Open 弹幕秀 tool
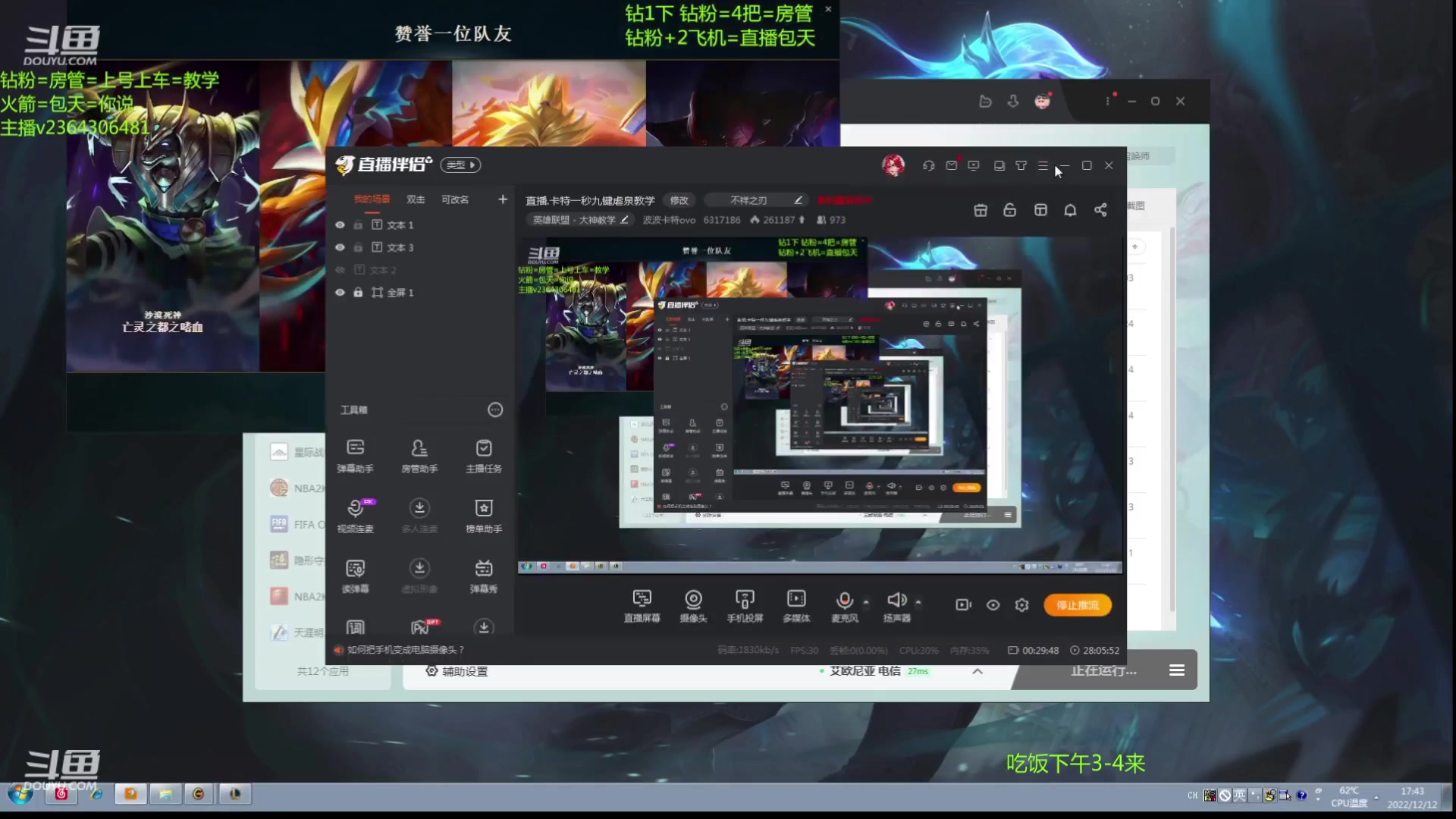This screenshot has height=819, width=1456. click(x=484, y=576)
